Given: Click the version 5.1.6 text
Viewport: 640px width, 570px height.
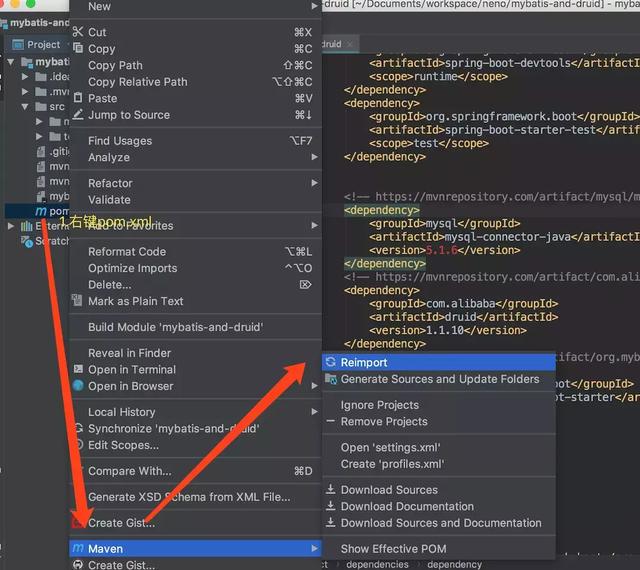Looking at the screenshot, I should 441,250.
